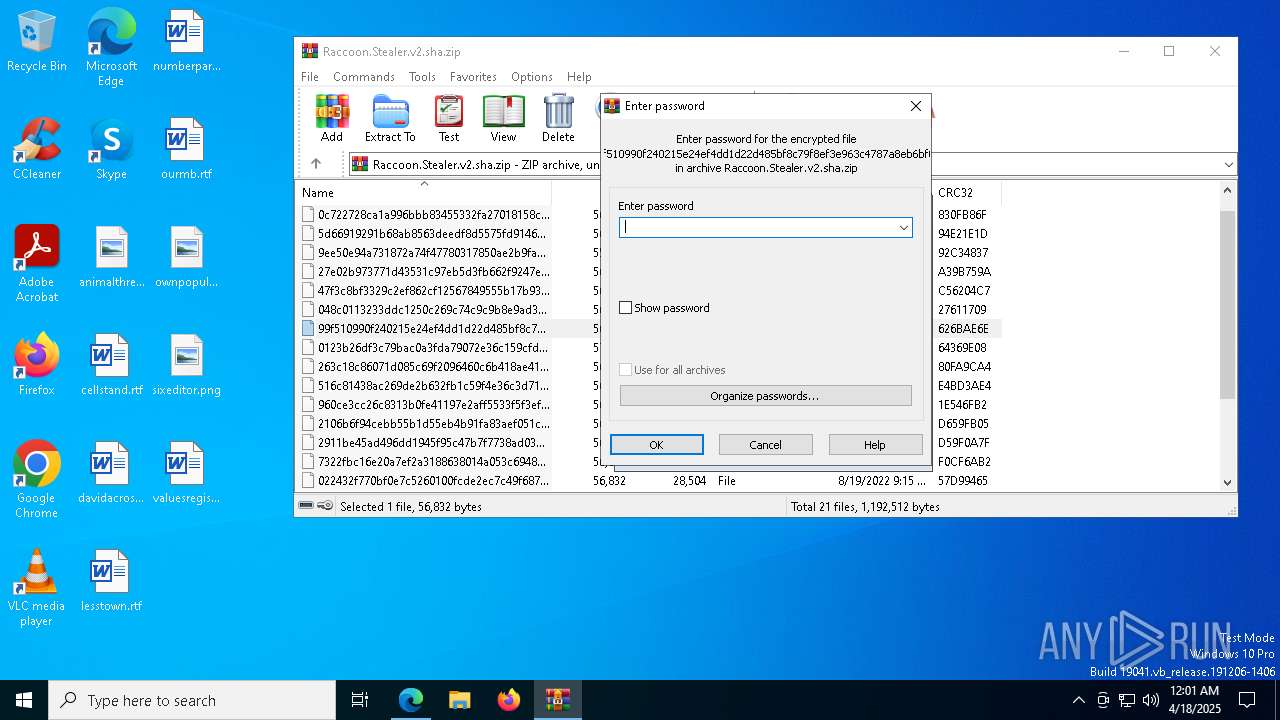Open the Tools menu

click(x=422, y=77)
